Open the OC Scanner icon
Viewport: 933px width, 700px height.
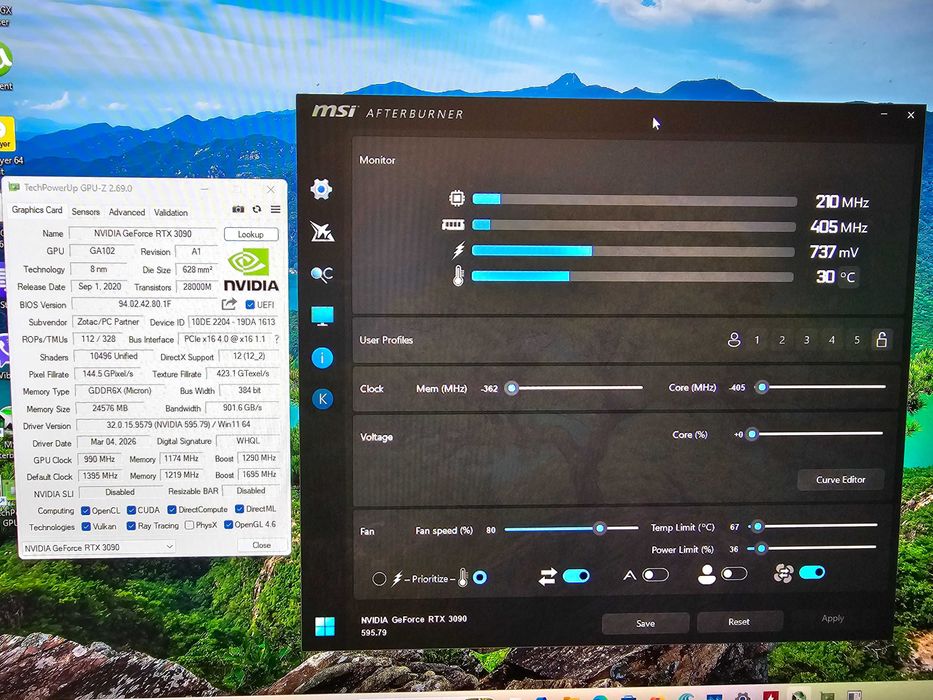coord(322,274)
